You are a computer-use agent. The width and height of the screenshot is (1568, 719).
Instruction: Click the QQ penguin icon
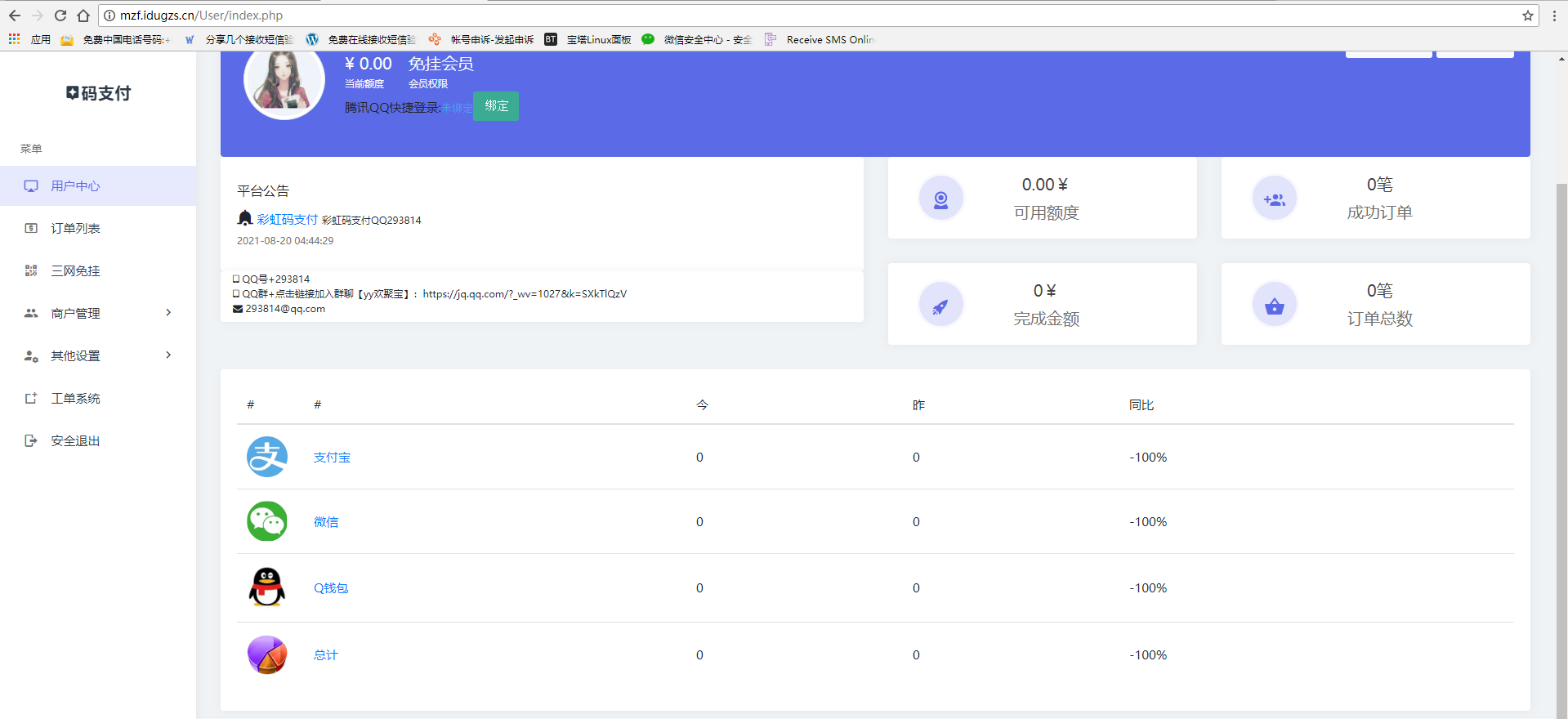267,587
